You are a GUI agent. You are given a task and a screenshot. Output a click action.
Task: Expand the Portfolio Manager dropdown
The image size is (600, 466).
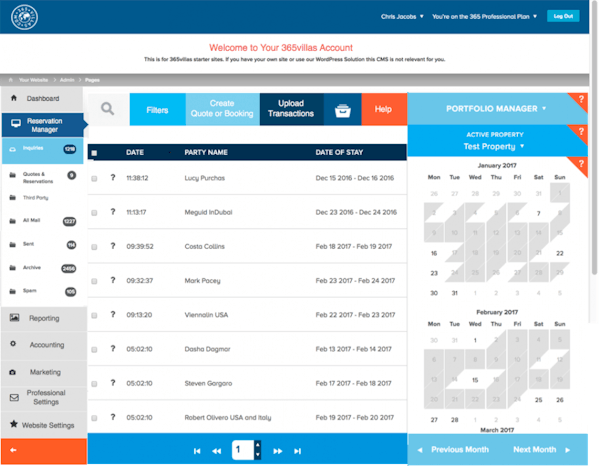click(x=496, y=109)
